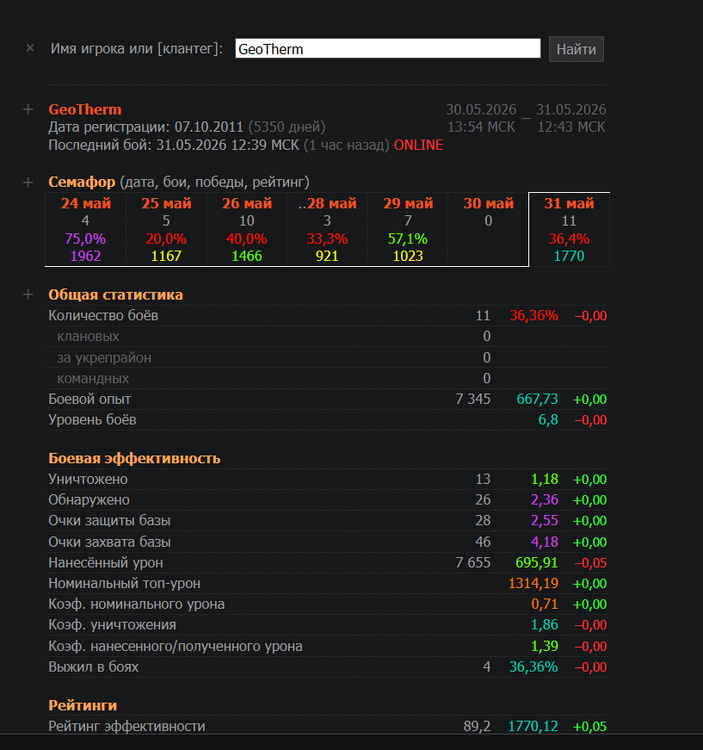This screenshot has height=750, width=703.
Task: Click the start date 30.05.2026
Action: point(481,110)
